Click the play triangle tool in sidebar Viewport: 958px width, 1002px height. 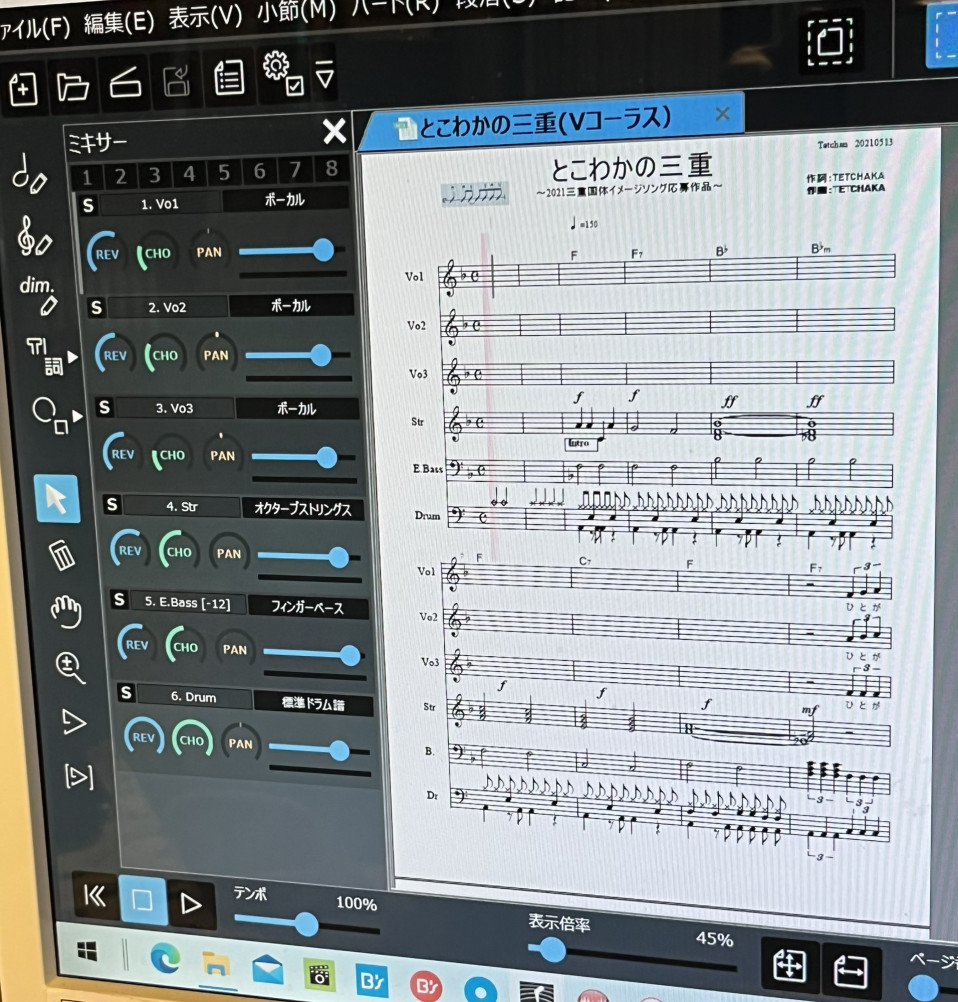pos(73,722)
